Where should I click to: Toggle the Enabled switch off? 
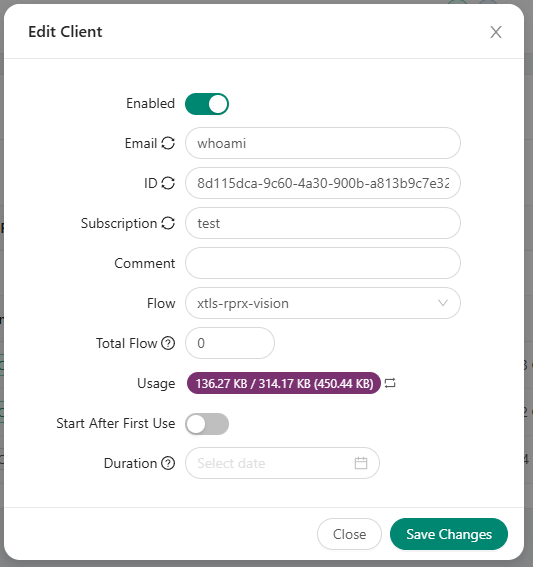[207, 104]
